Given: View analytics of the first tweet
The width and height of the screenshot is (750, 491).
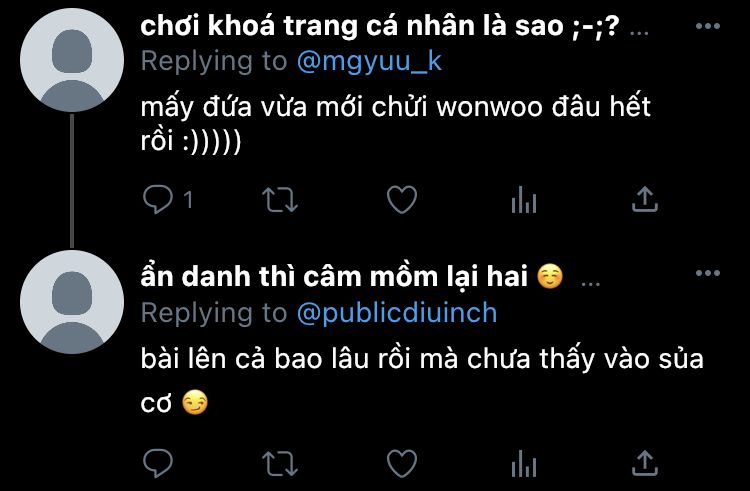Looking at the screenshot, I should click(x=524, y=199).
